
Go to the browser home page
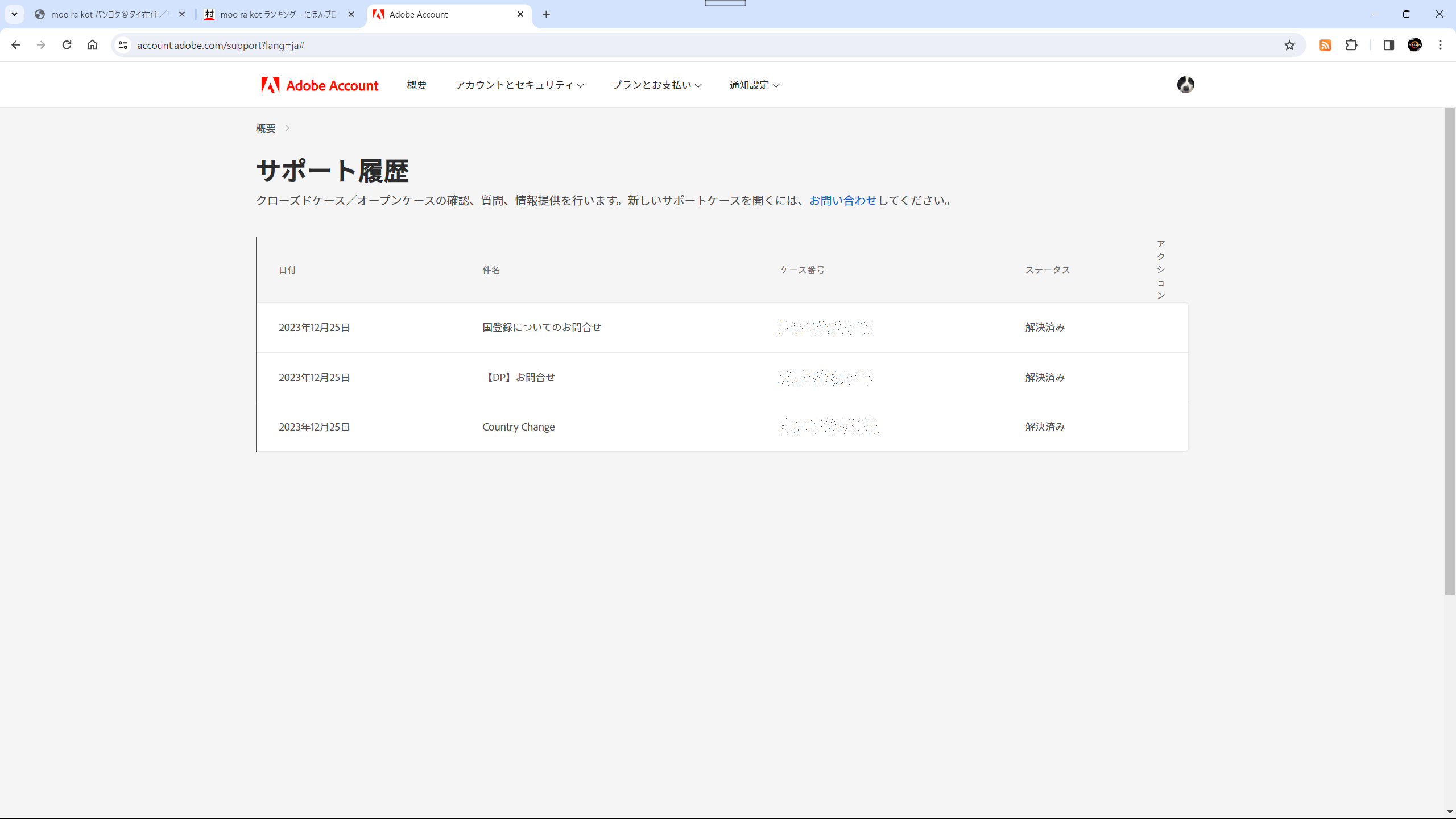tap(92, 45)
